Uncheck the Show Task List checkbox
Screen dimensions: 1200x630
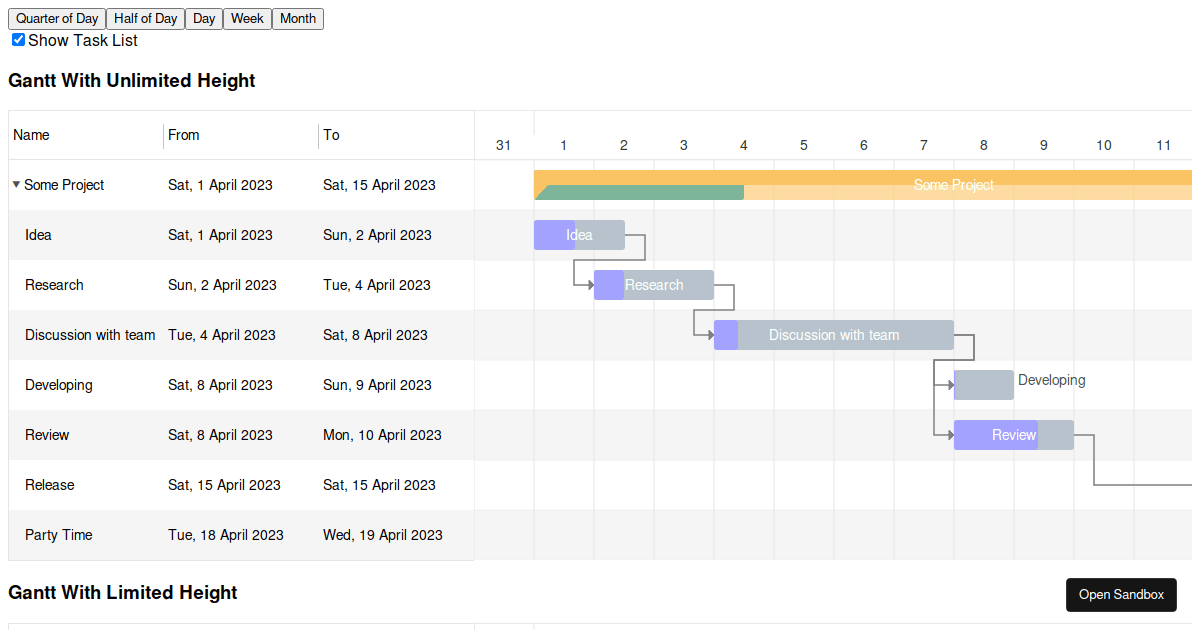(17, 39)
